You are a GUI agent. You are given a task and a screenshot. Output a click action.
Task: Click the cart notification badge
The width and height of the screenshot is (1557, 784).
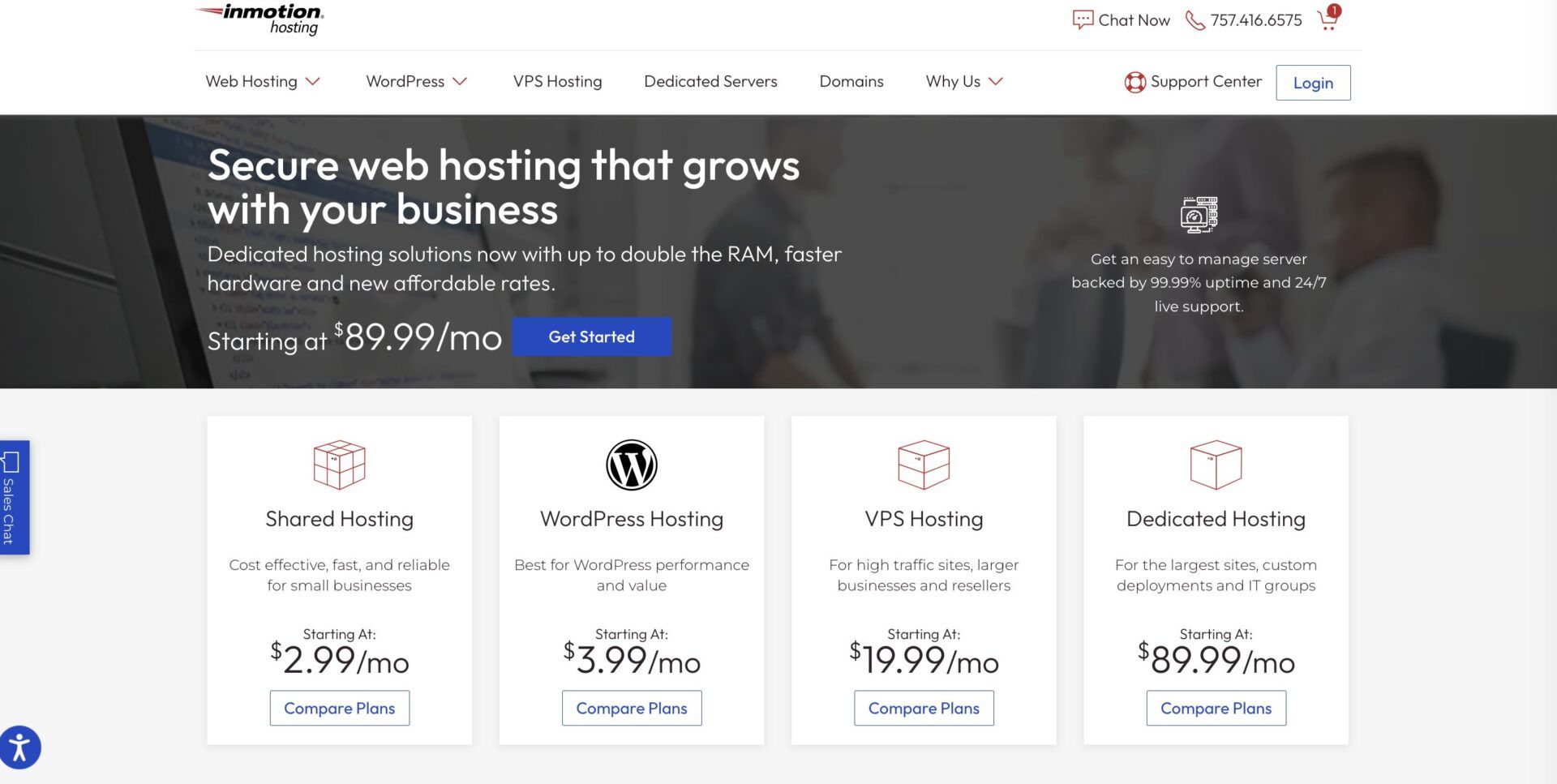(1334, 11)
